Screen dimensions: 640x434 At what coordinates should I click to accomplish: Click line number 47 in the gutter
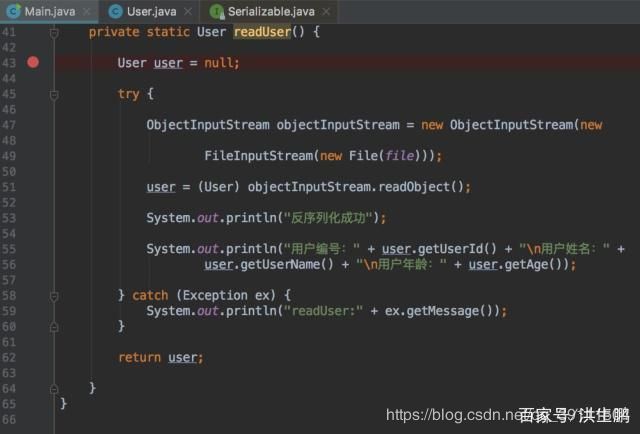(x=9, y=125)
